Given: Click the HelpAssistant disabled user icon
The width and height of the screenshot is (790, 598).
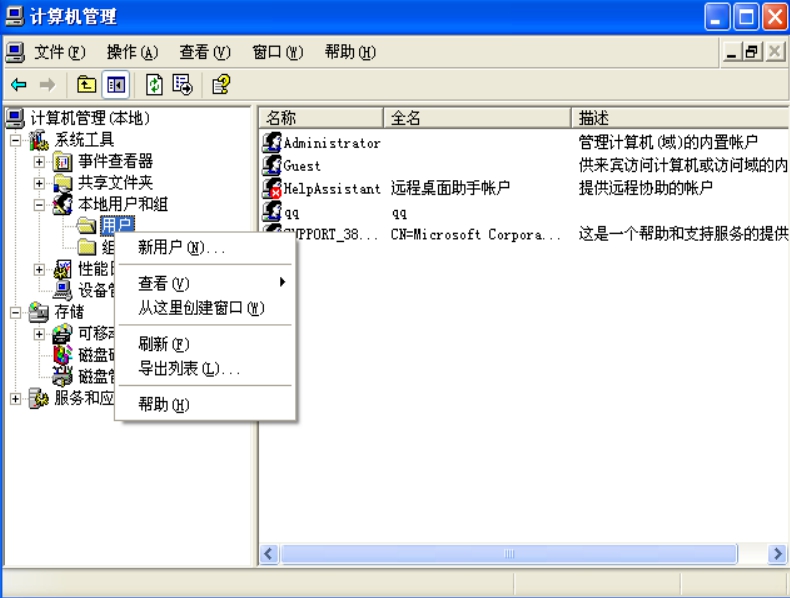Looking at the screenshot, I should coord(272,188).
